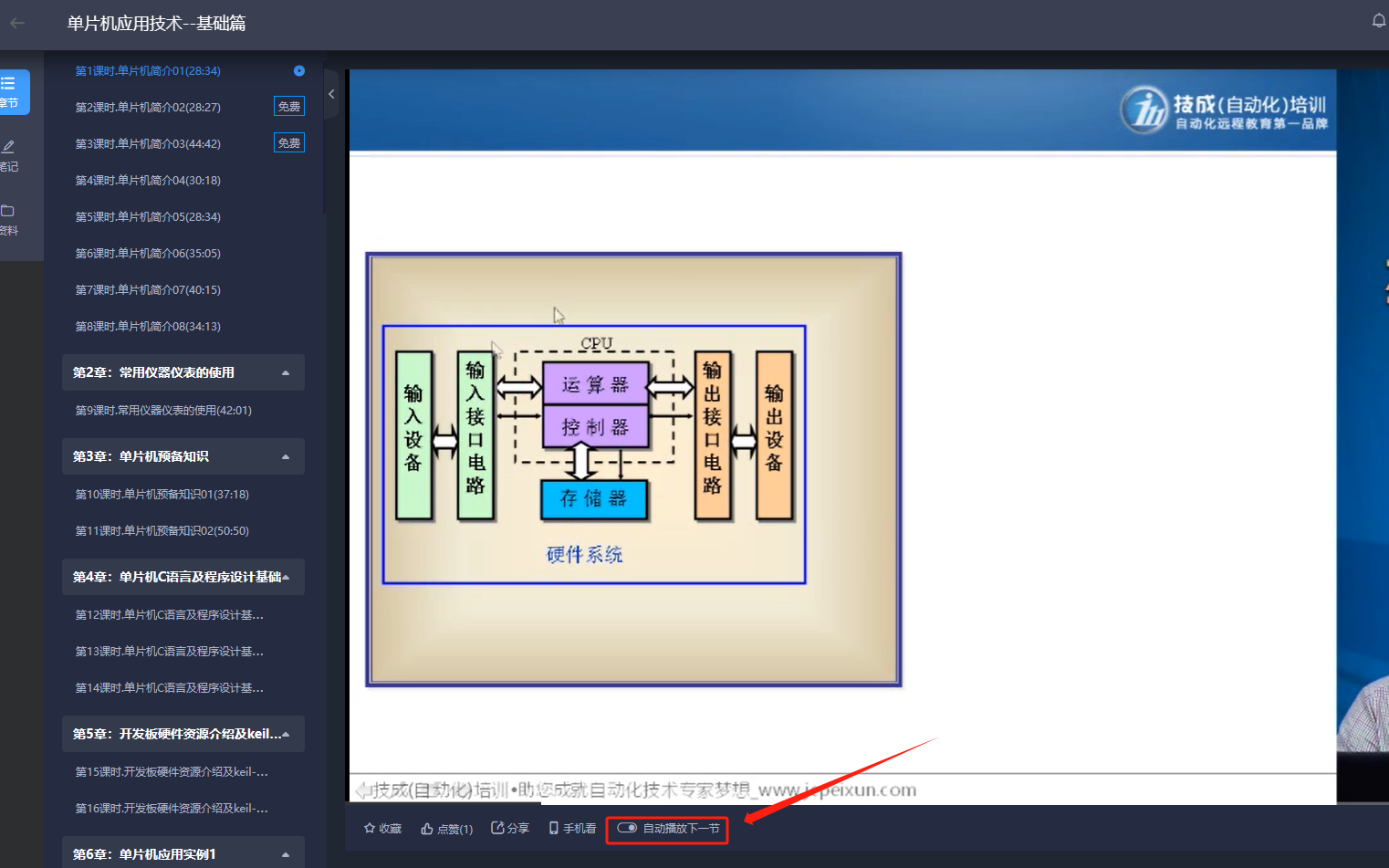The image size is (1389, 868).
Task: Play lesson 第14课时 C语言及程序设计
Action: pyautogui.click(x=169, y=688)
